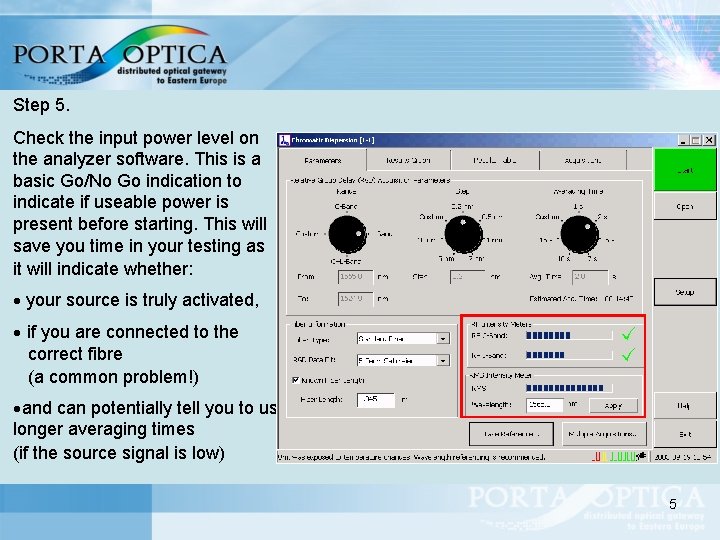This screenshot has width=720, height=540.
Task: Switch to the Results Graph tab
Action: coord(408,160)
